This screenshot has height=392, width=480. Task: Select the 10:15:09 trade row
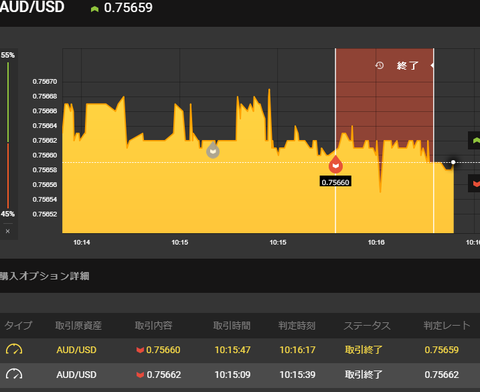[240, 375]
